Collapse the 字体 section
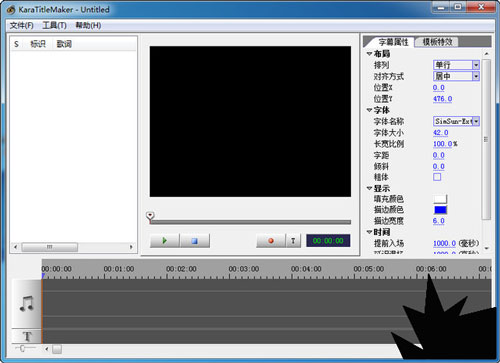Viewport: 500px width, 363px height. [x=369, y=110]
